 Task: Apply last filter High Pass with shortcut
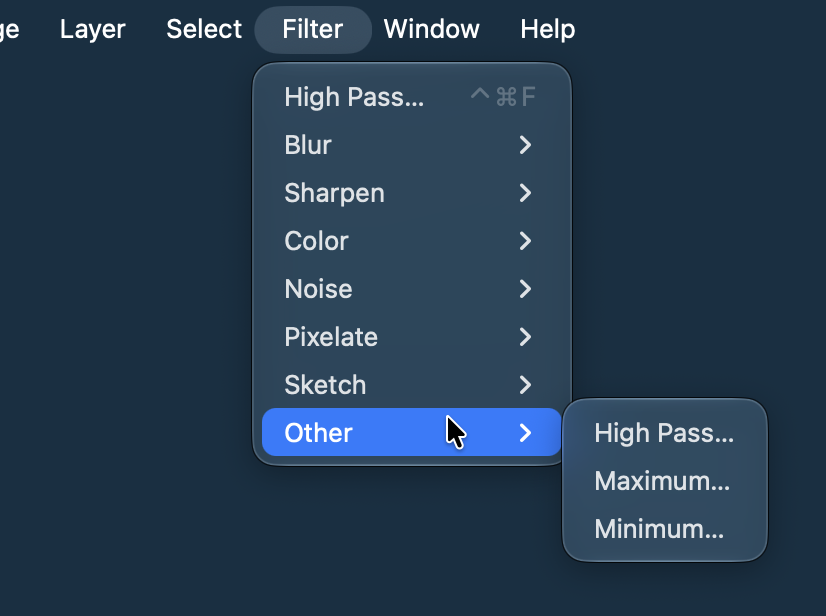tap(411, 97)
